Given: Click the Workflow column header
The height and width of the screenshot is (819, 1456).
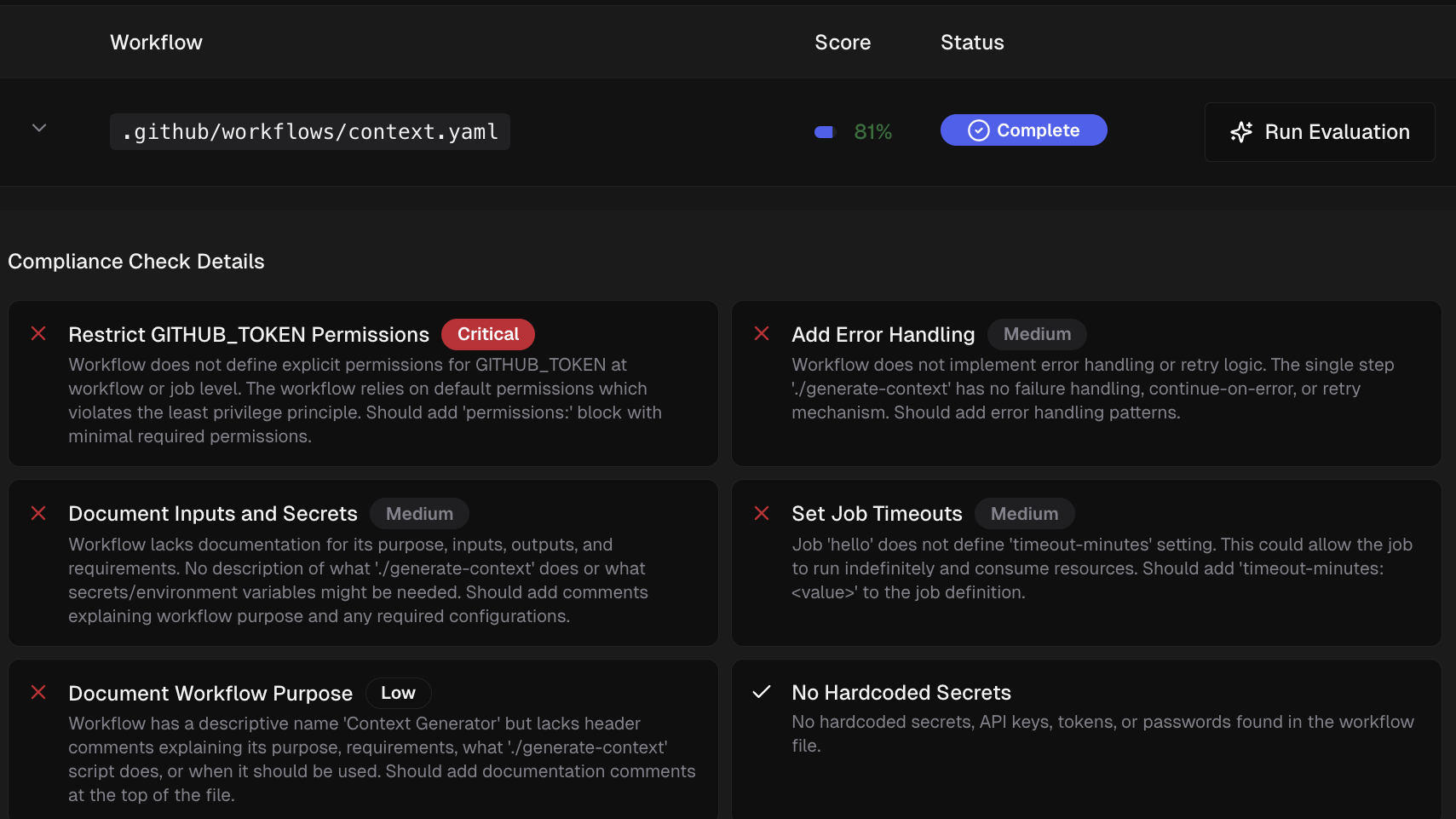Looking at the screenshot, I should coord(156,43).
